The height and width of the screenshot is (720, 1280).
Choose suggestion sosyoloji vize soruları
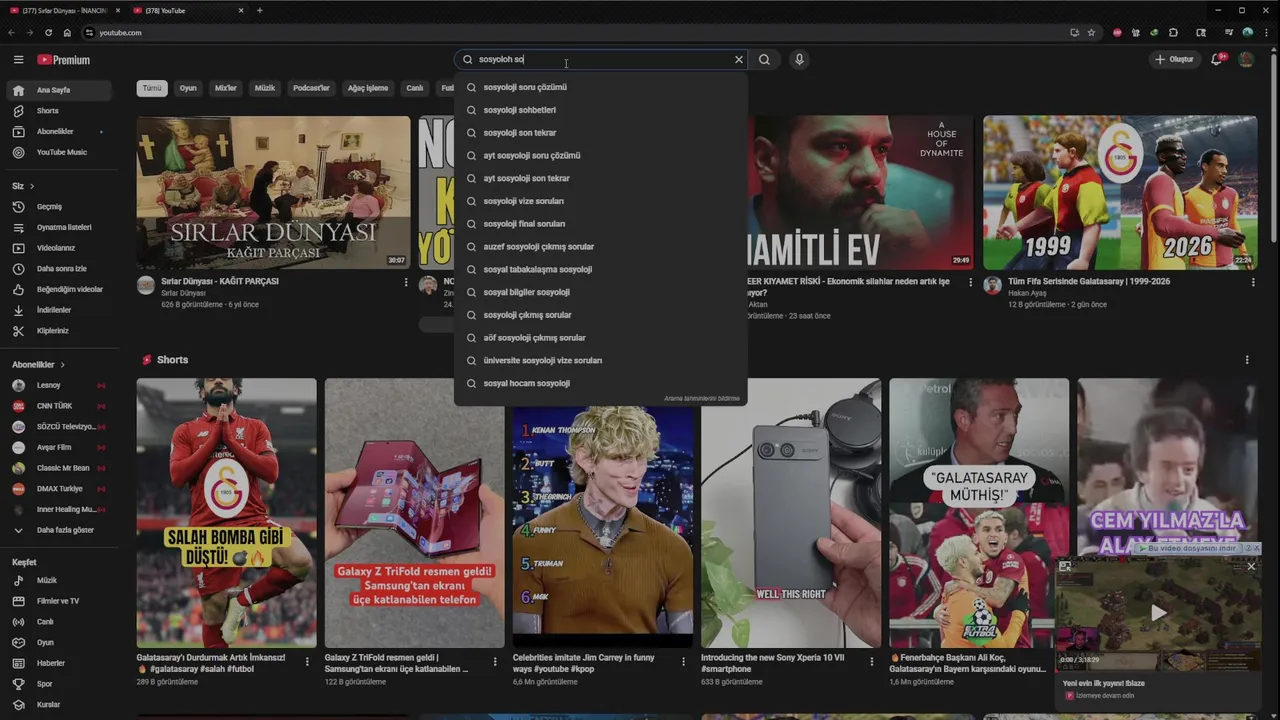coord(600,201)
